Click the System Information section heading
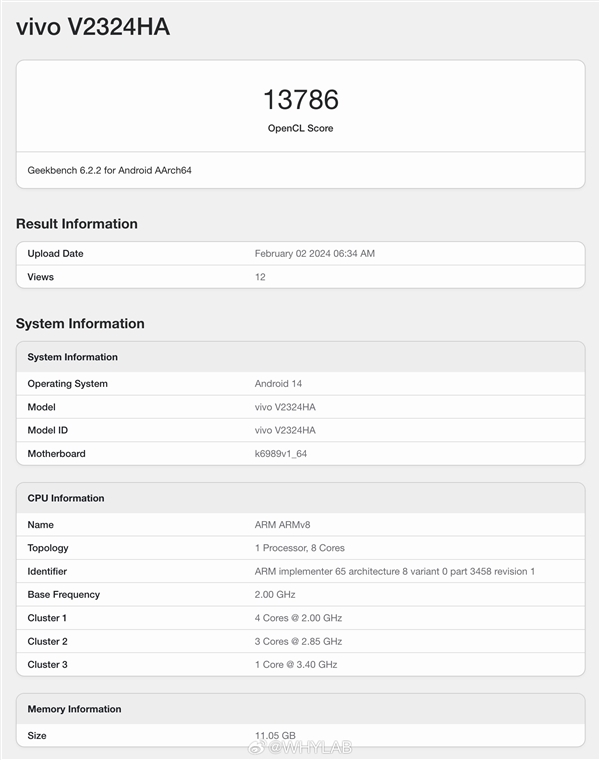This screenshot has width=600, height=760. pyautogui.click(x=80, y=324)
